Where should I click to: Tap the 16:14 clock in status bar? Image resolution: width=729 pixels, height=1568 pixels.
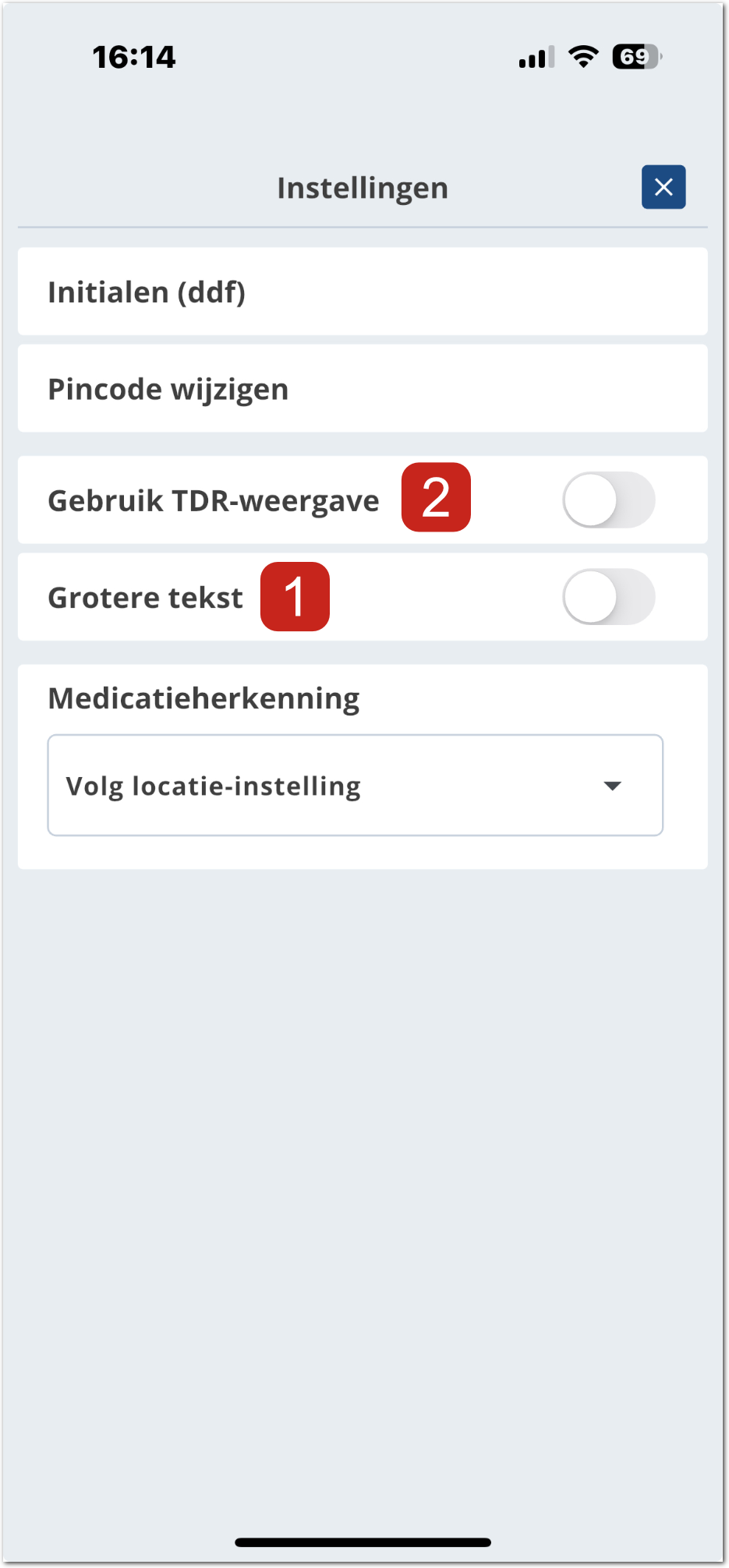pos(134,57)
